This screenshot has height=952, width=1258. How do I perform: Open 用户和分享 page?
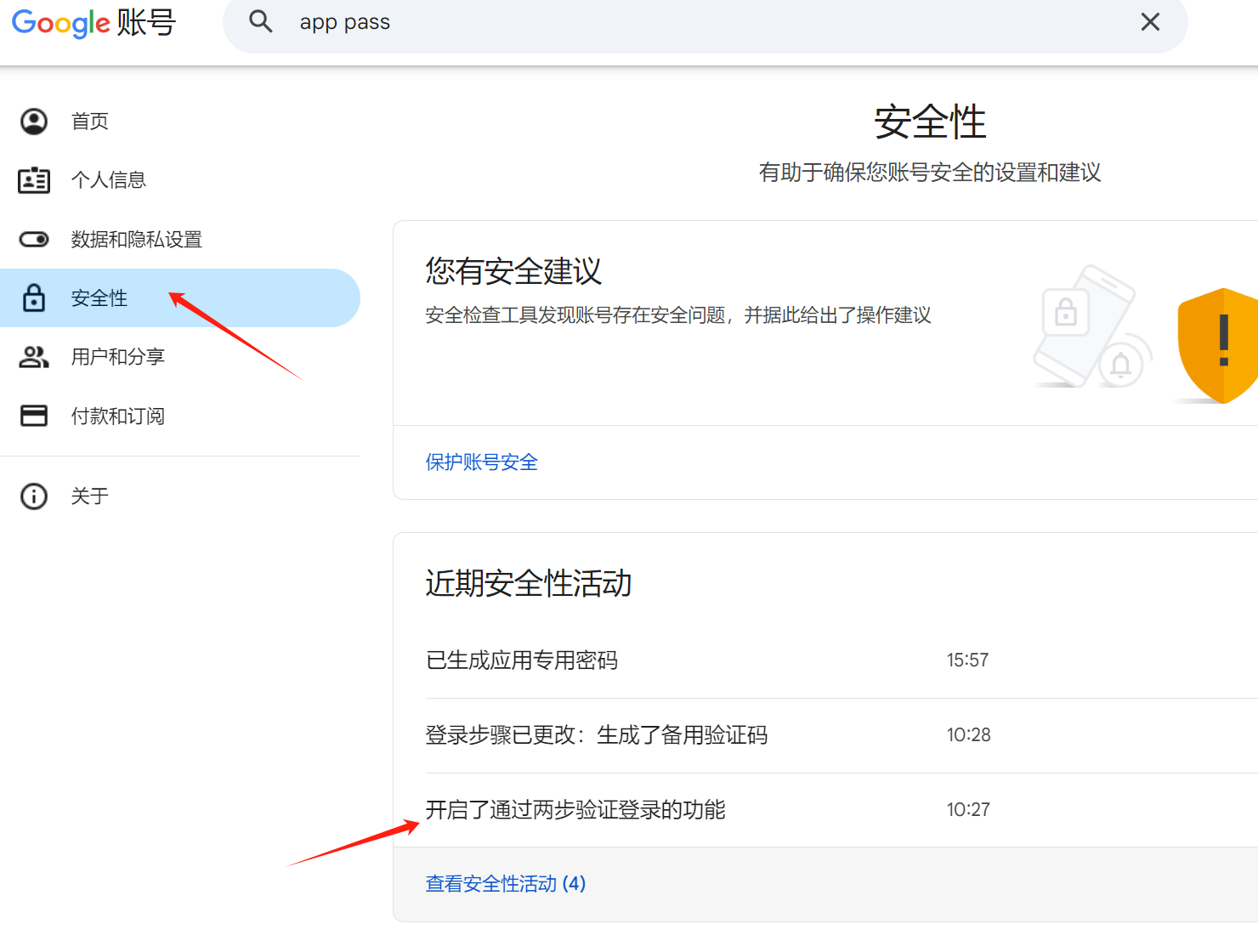coord(180,357)
